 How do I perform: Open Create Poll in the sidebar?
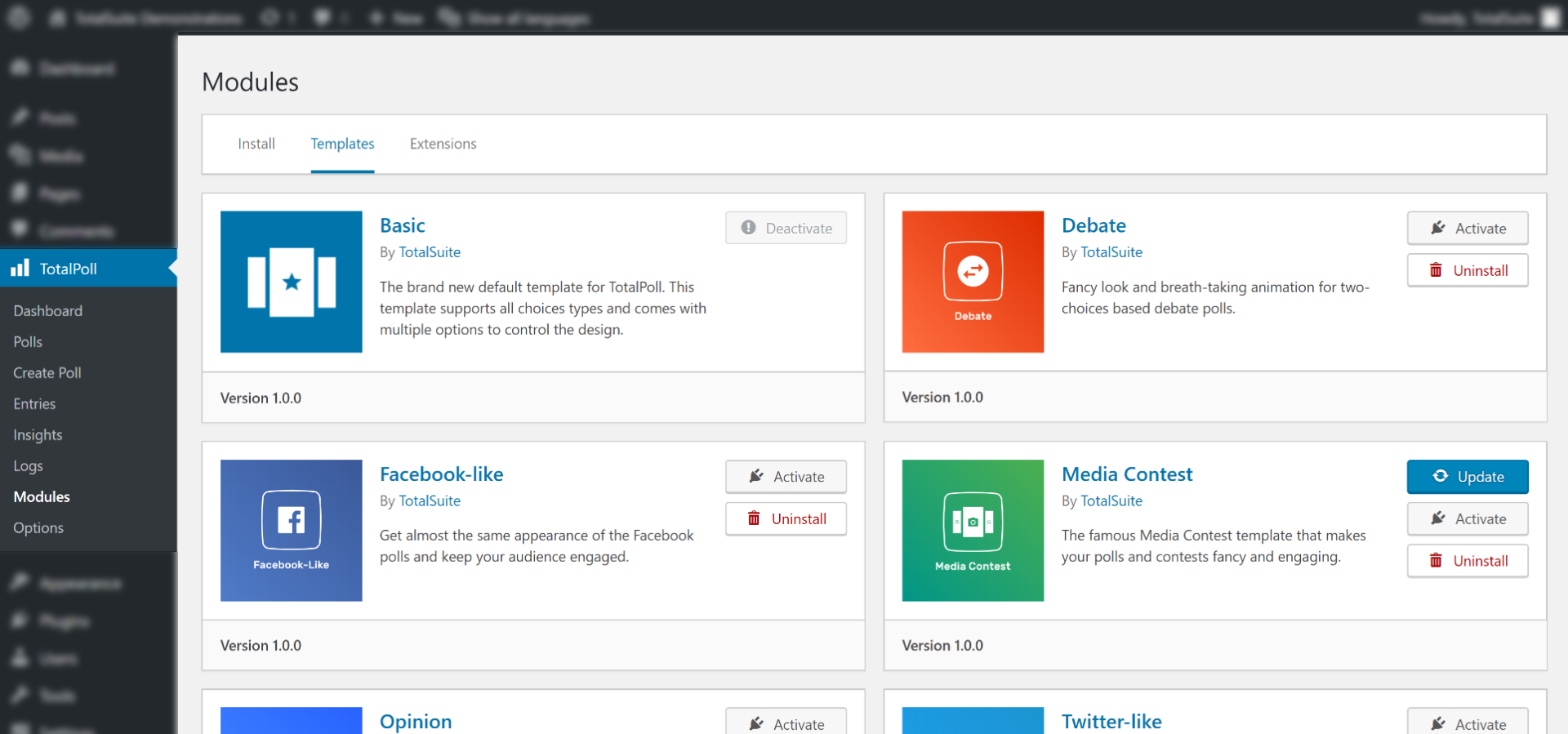click(x=47, y=373)
